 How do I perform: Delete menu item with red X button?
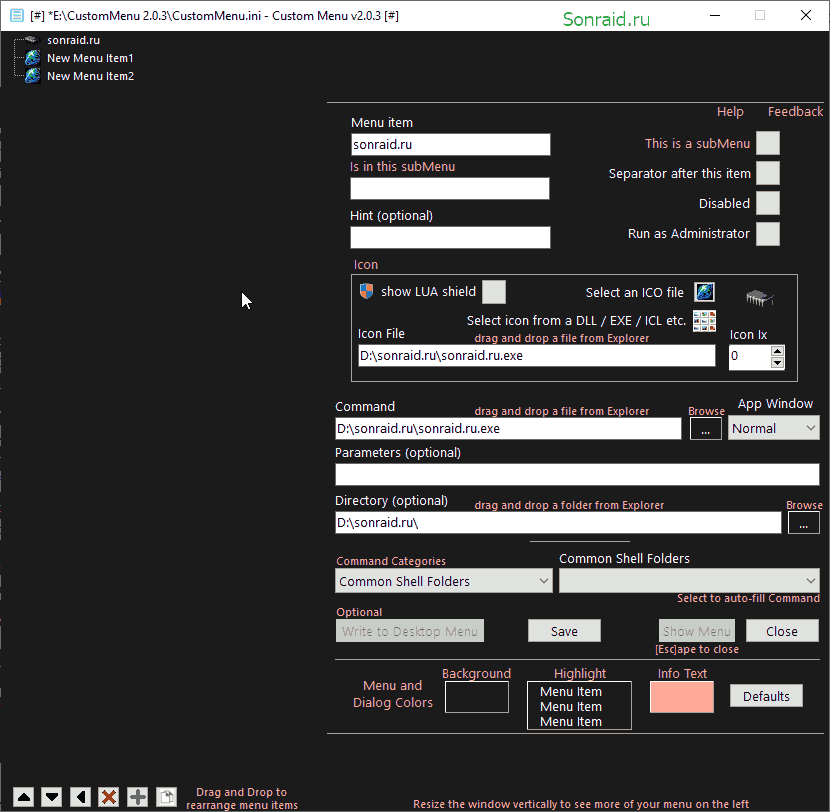pos(109,797)
